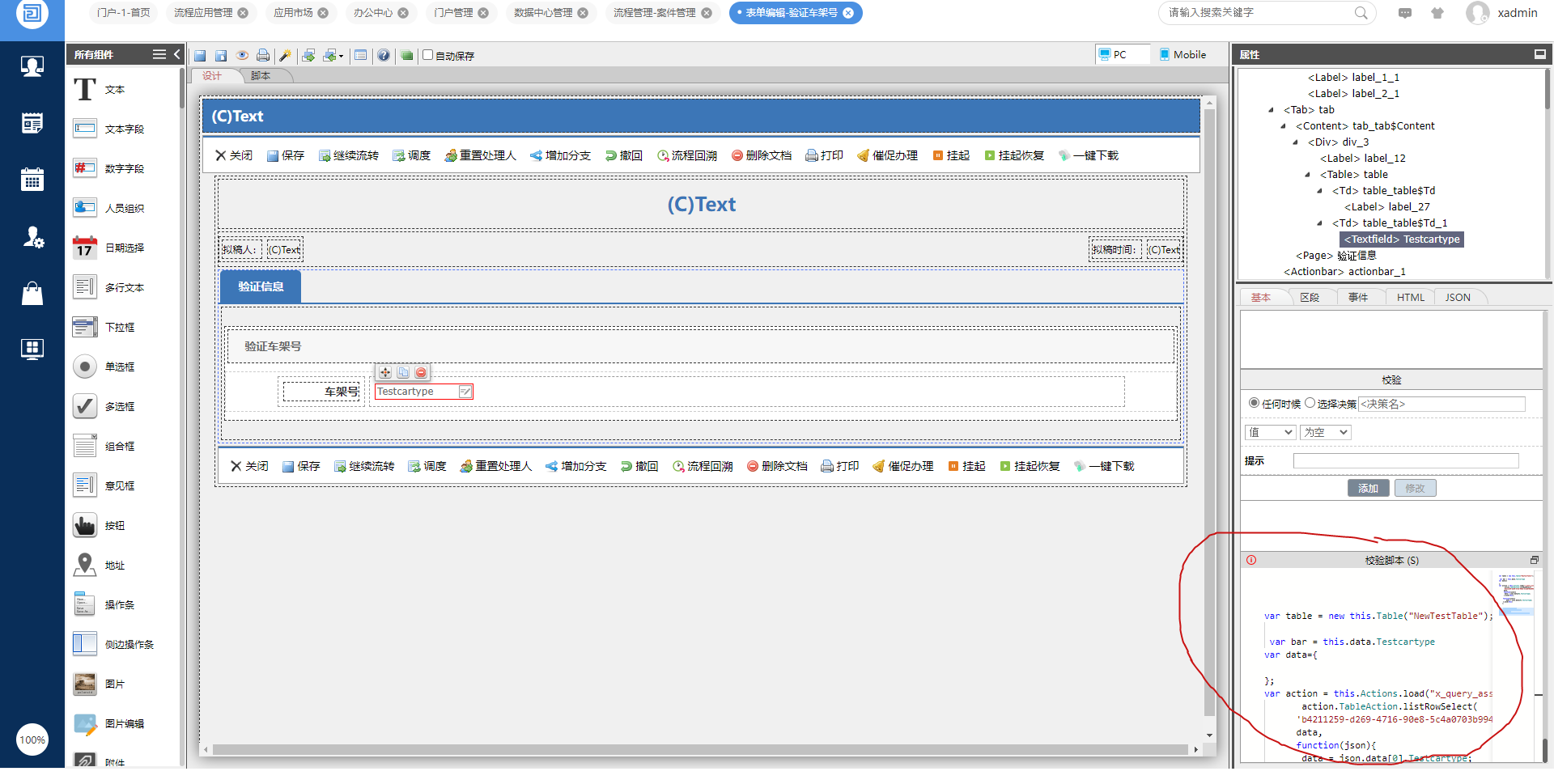Select the 验证信息 form tab
Viewport: 1554px width, 784px height.
coord(261,287)
